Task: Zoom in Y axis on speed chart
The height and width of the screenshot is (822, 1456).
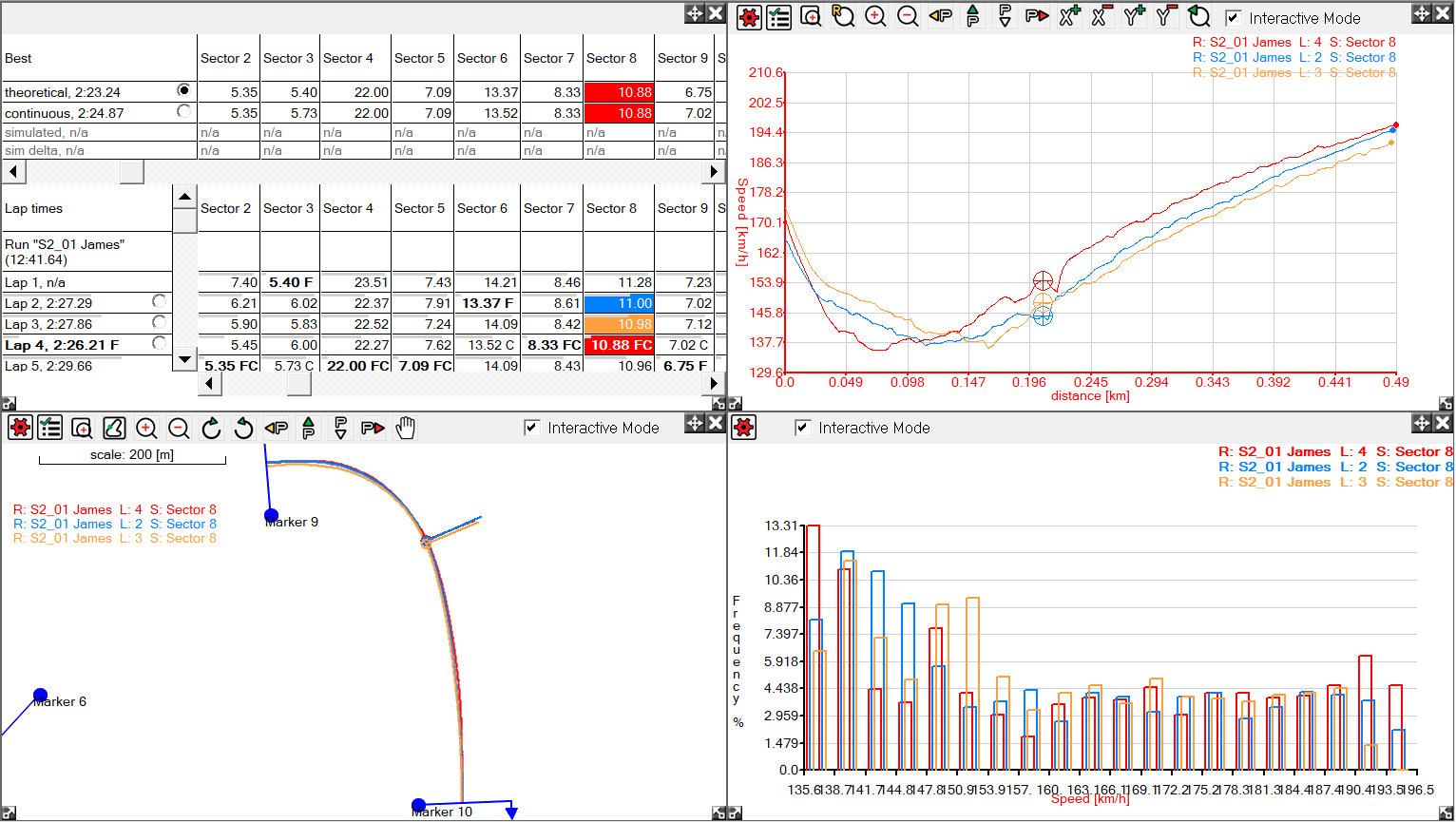Action: point(1134,16)
